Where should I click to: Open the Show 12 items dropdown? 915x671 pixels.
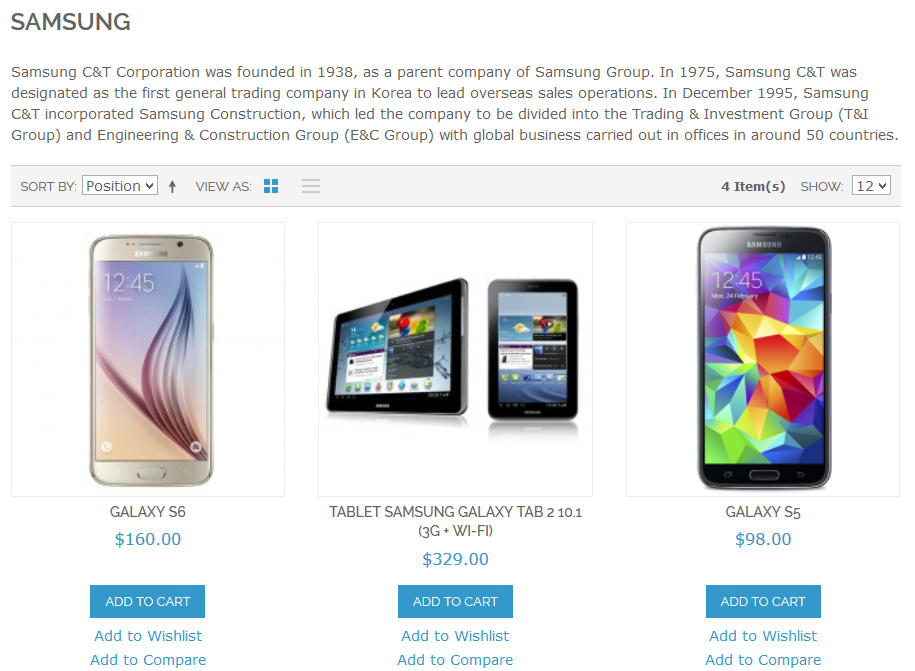tap(871, 186)
